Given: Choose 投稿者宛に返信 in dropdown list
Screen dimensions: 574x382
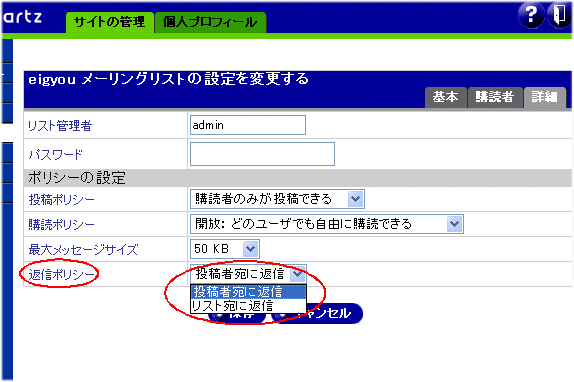Looking at the screenshot, I should coord(248,292).
